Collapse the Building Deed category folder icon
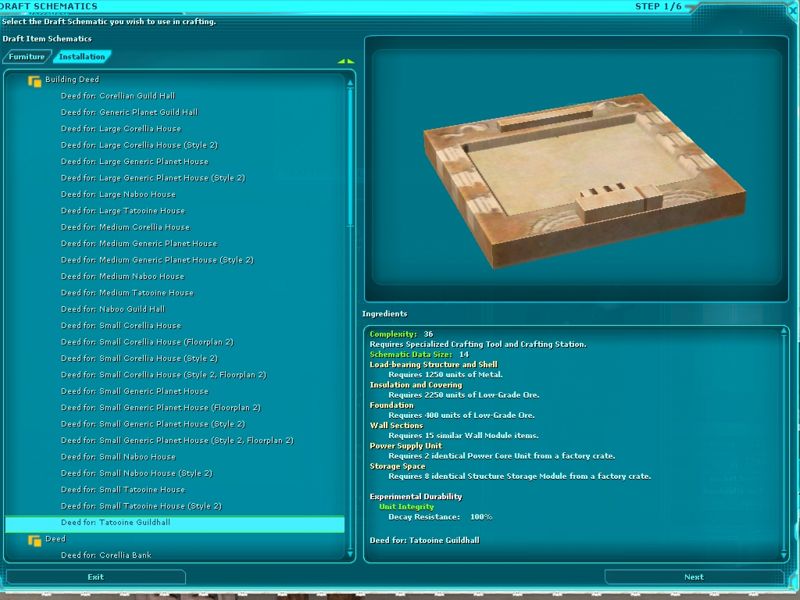Image resolution: width=800 pixels, height=600 pixels. click(x=35, y=80)
